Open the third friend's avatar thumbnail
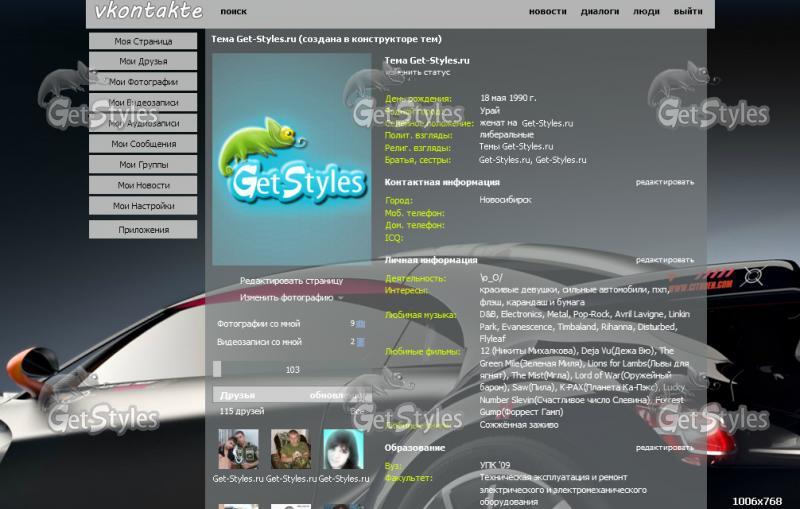This screenshot has height=509, width=800. click(x=343, y=449)
